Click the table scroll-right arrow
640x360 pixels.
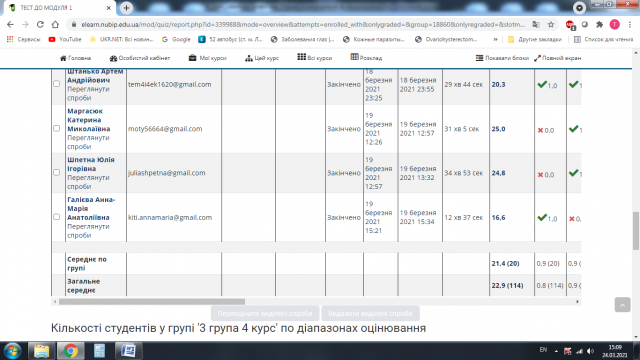tap(577, 302)
